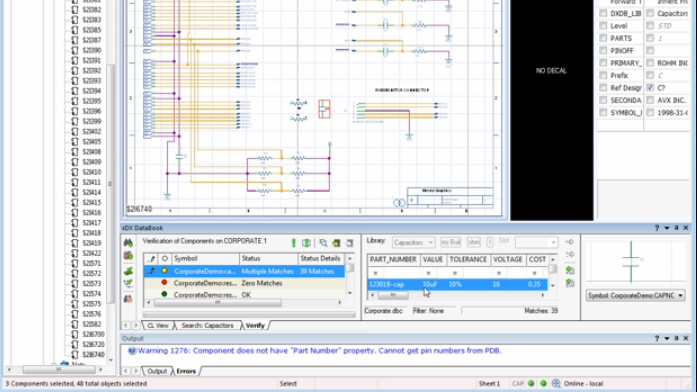Pin the Output panel
697x392 pixels.
(x=676, y=338)
